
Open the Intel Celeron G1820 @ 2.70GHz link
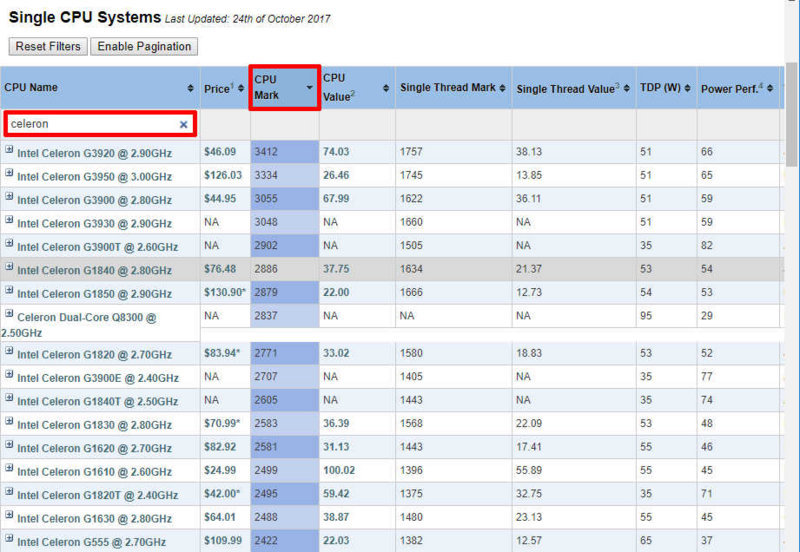point(94,355)
